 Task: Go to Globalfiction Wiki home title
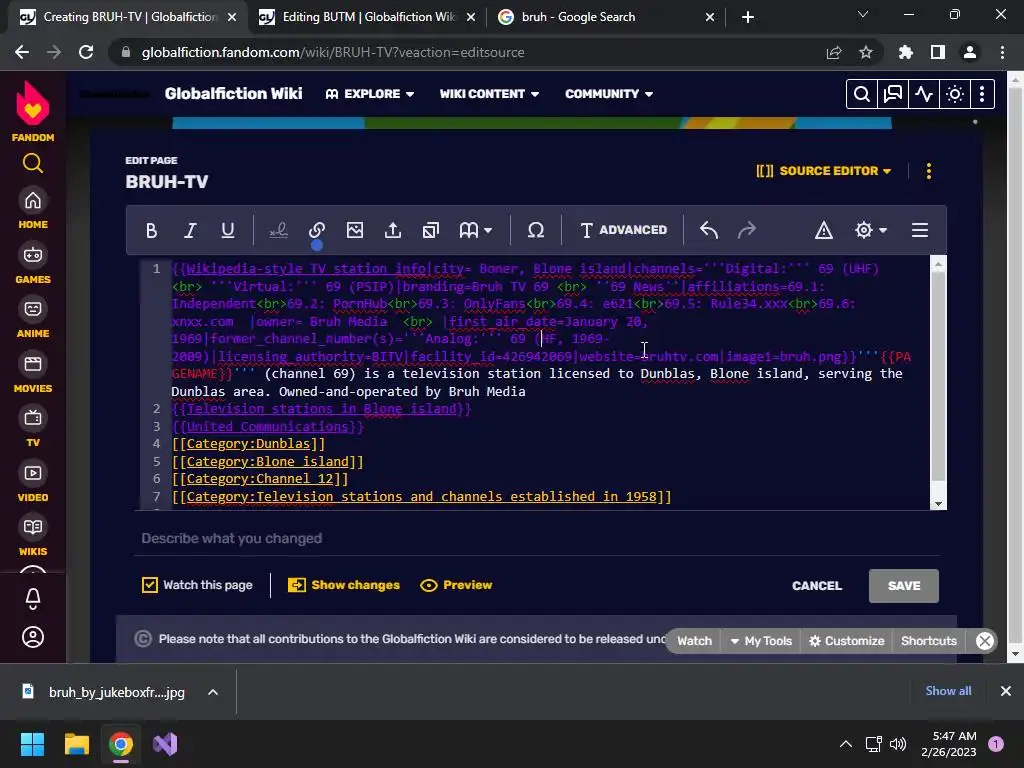[x=233, y=94]
